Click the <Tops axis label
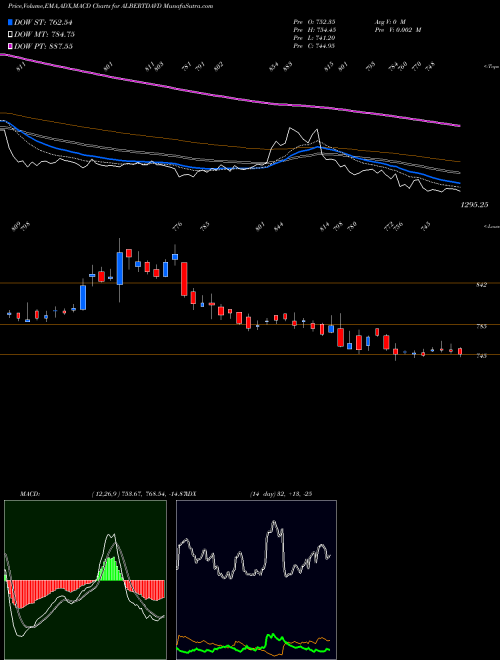Viewport: 500px width, 660px height. click(x=492, y=67)
